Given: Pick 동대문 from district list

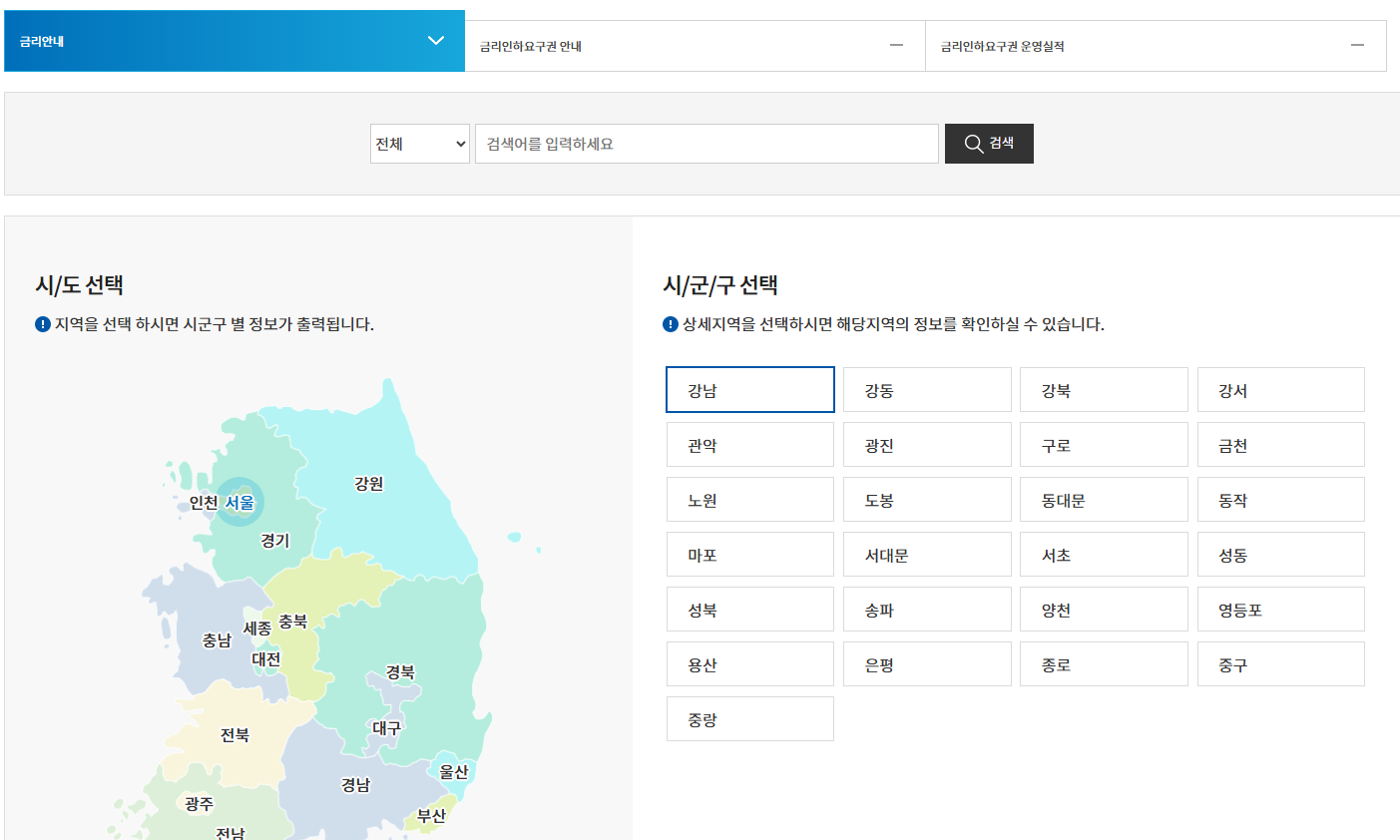Looking at the screenshot, I should click(x=1104, y=500).
